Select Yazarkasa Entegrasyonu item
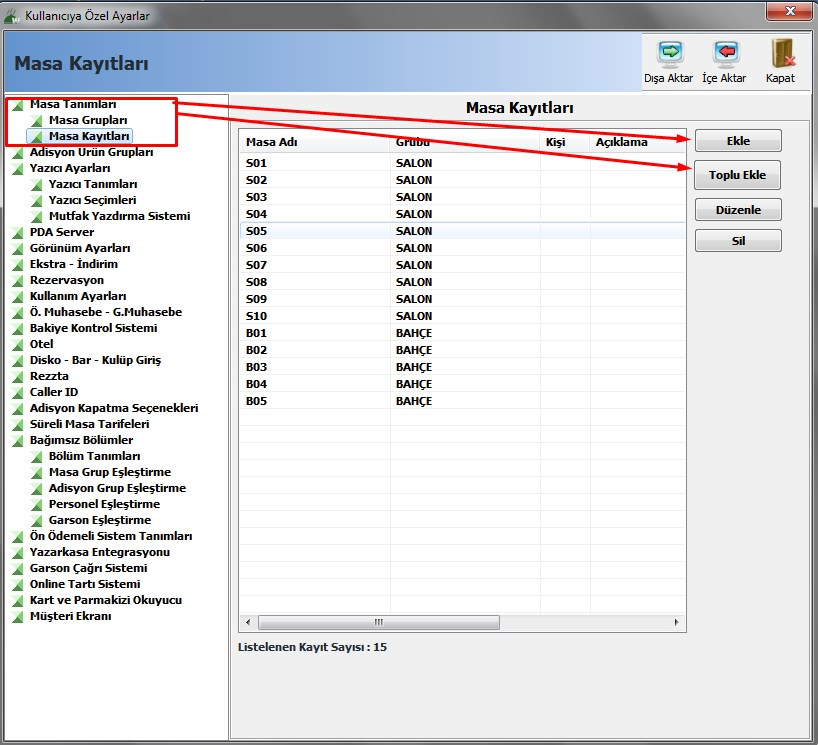Image resolution: width=818 pixels, height=745 pixels. (100, 552)
